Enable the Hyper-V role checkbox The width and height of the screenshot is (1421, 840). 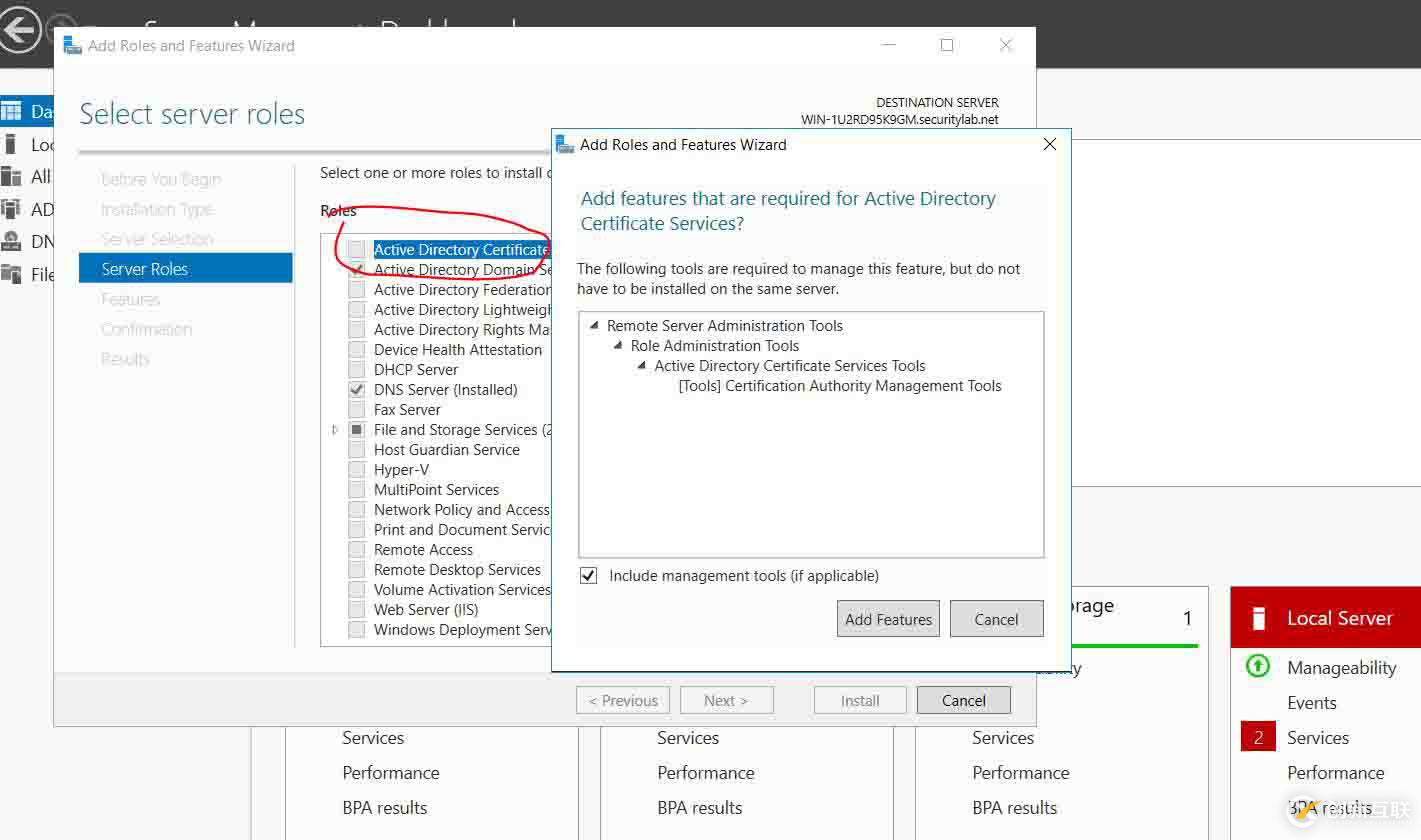(x=357, y=470)
